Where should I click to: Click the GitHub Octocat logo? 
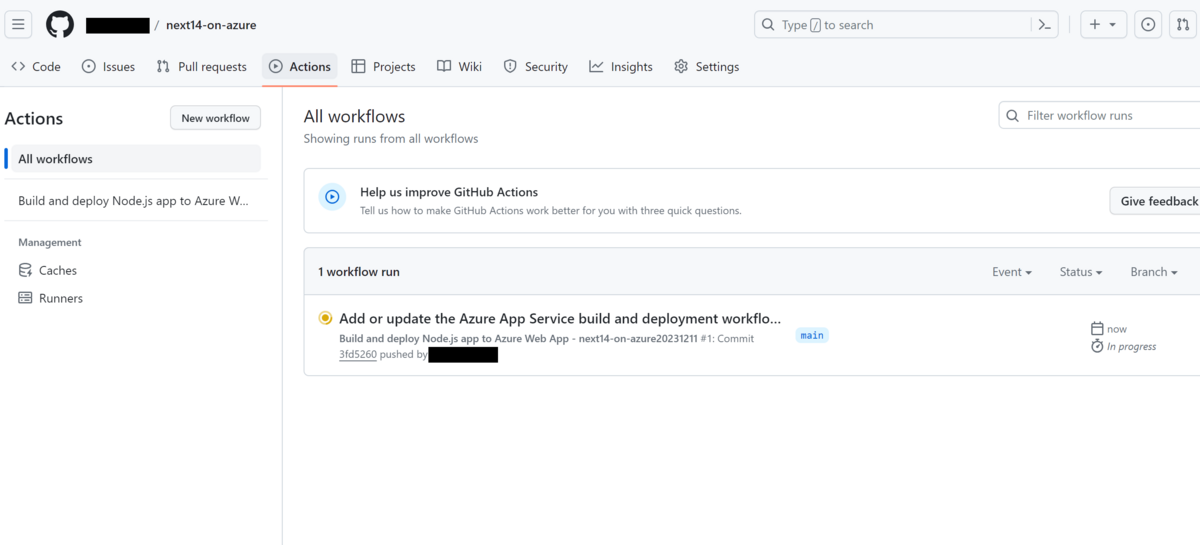[x=60, y=25]
